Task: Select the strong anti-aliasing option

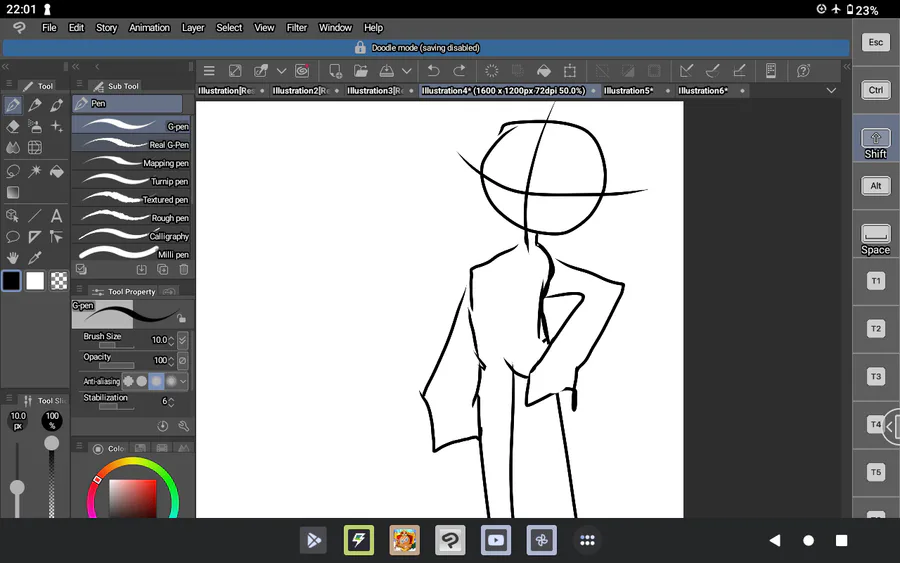Action: coord(171,381)
